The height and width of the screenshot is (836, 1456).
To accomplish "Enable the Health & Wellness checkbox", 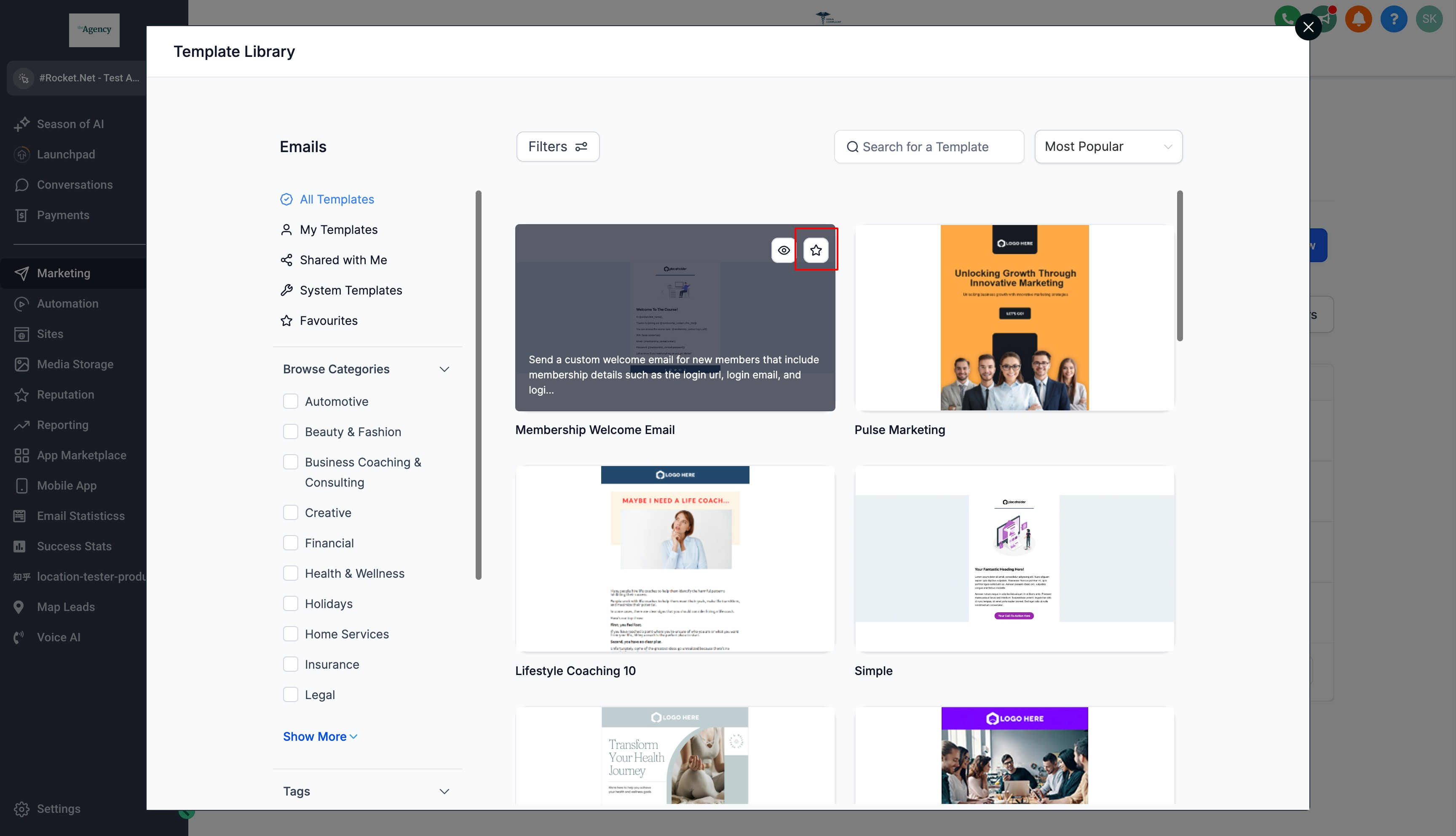I will coord(290,573).
